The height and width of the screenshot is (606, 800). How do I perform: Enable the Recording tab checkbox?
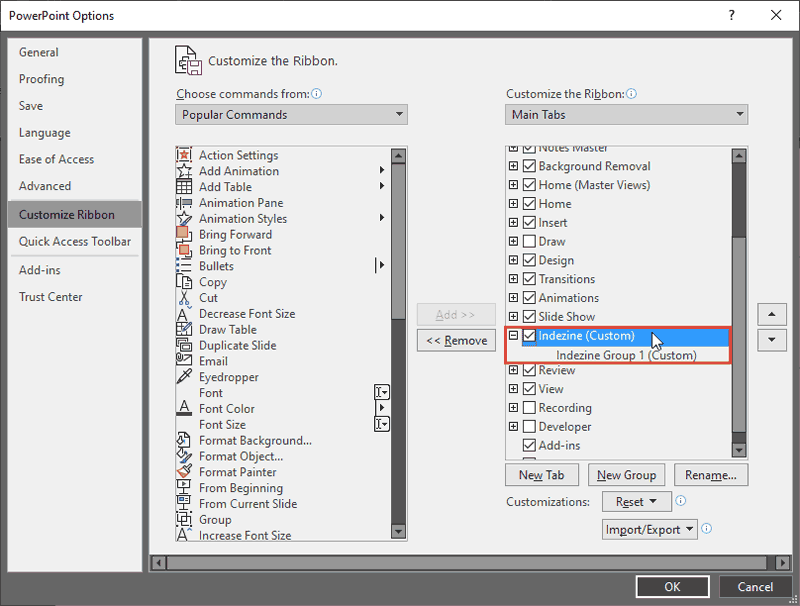tap(529, 407)
